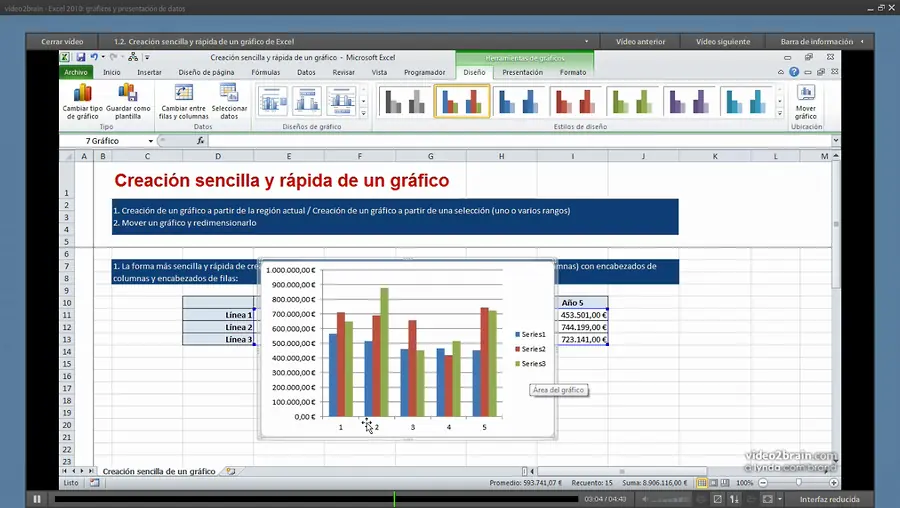Click Cerrar vídeo button
900x508 pixels.
pyautogui.click(x=62, y=41)
